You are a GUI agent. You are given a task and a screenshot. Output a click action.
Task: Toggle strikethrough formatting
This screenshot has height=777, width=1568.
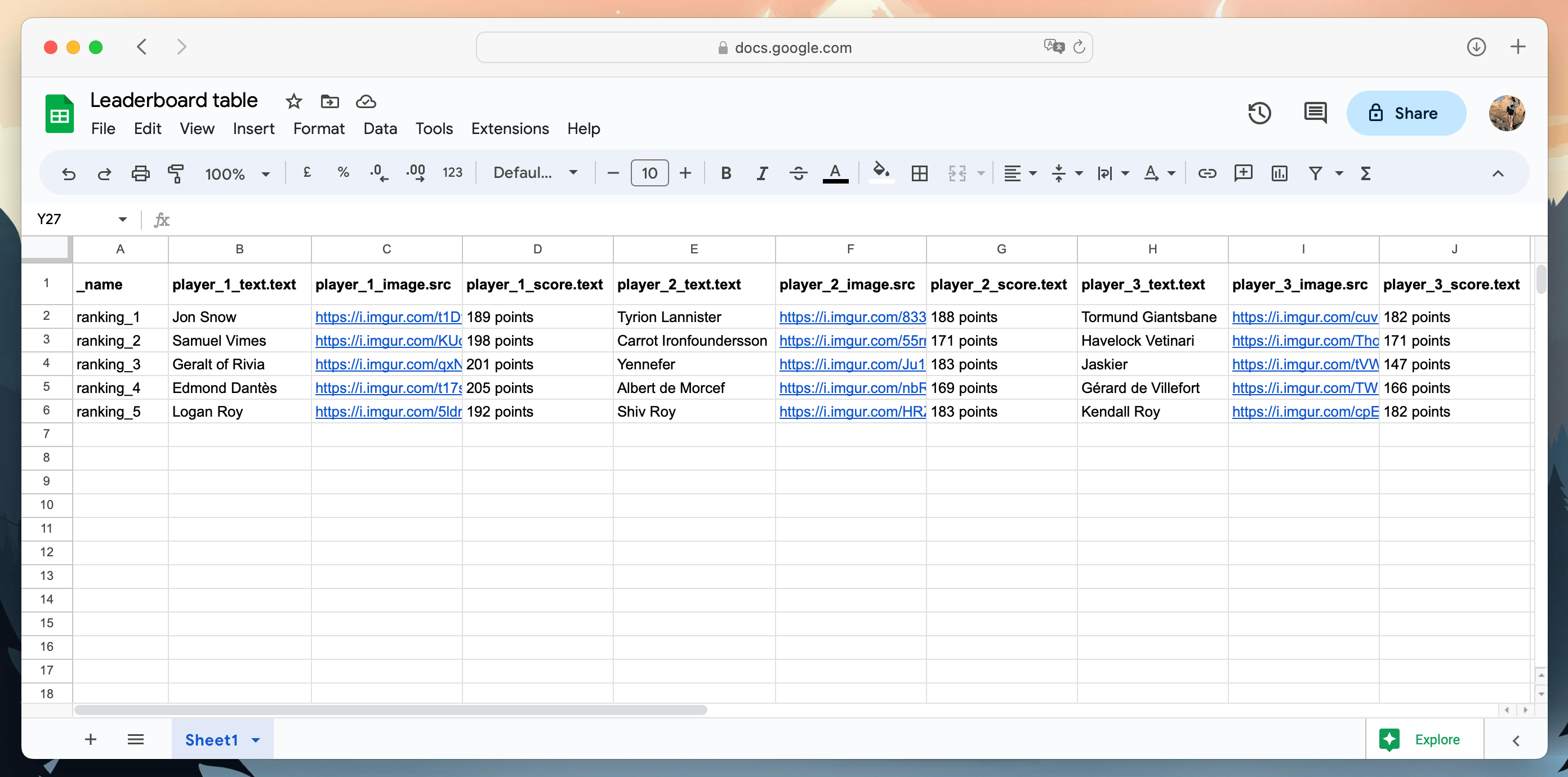pos(798,173)
